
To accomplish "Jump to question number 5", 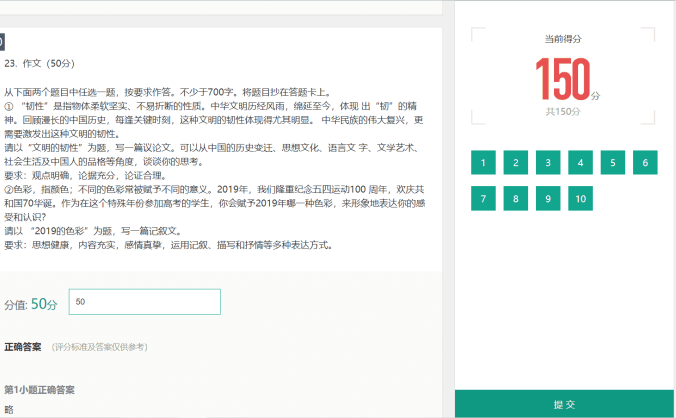I will (x=613, y=162).
